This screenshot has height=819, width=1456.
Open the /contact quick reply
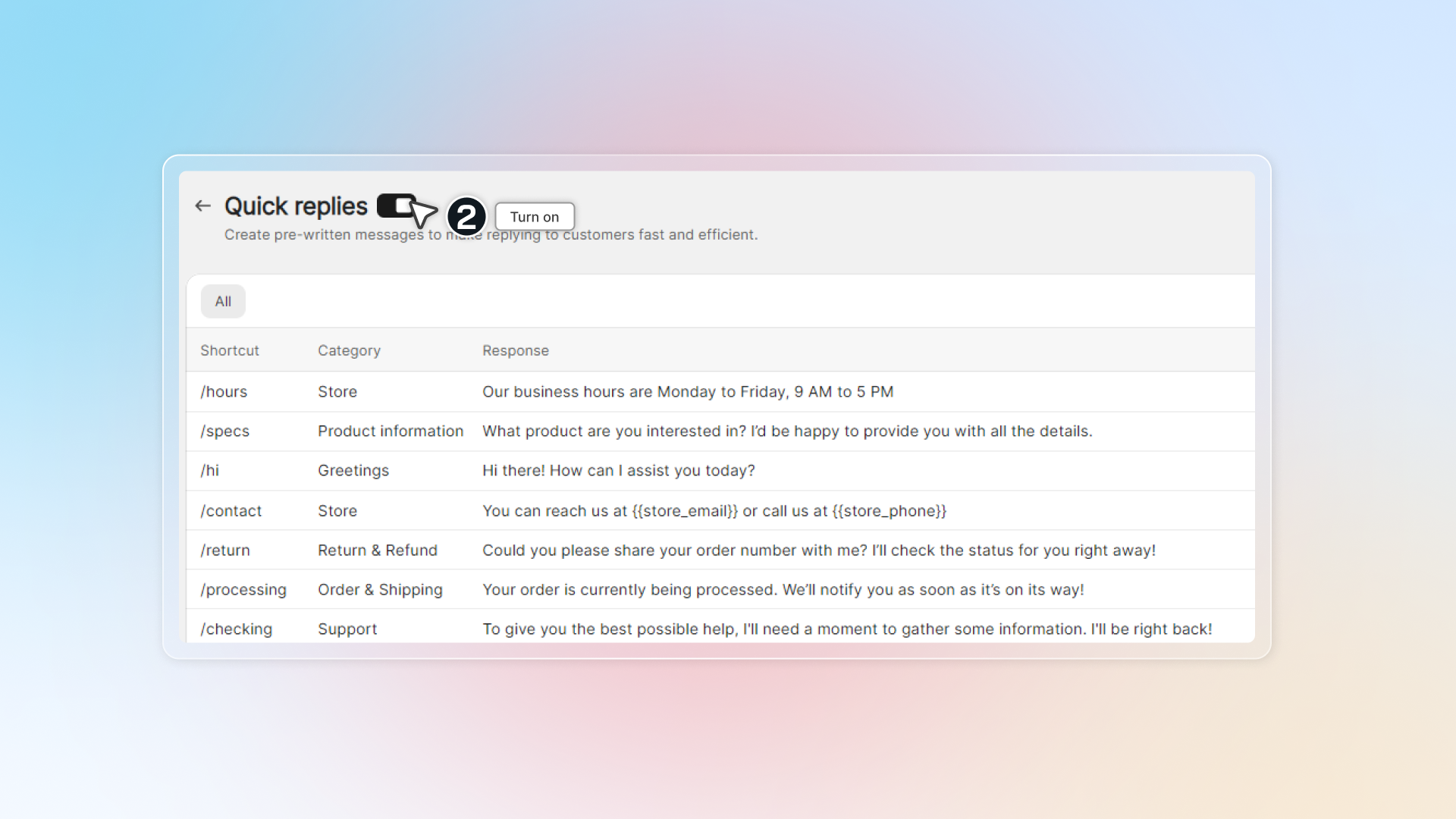pyautogui.click(x=231, y=510)
